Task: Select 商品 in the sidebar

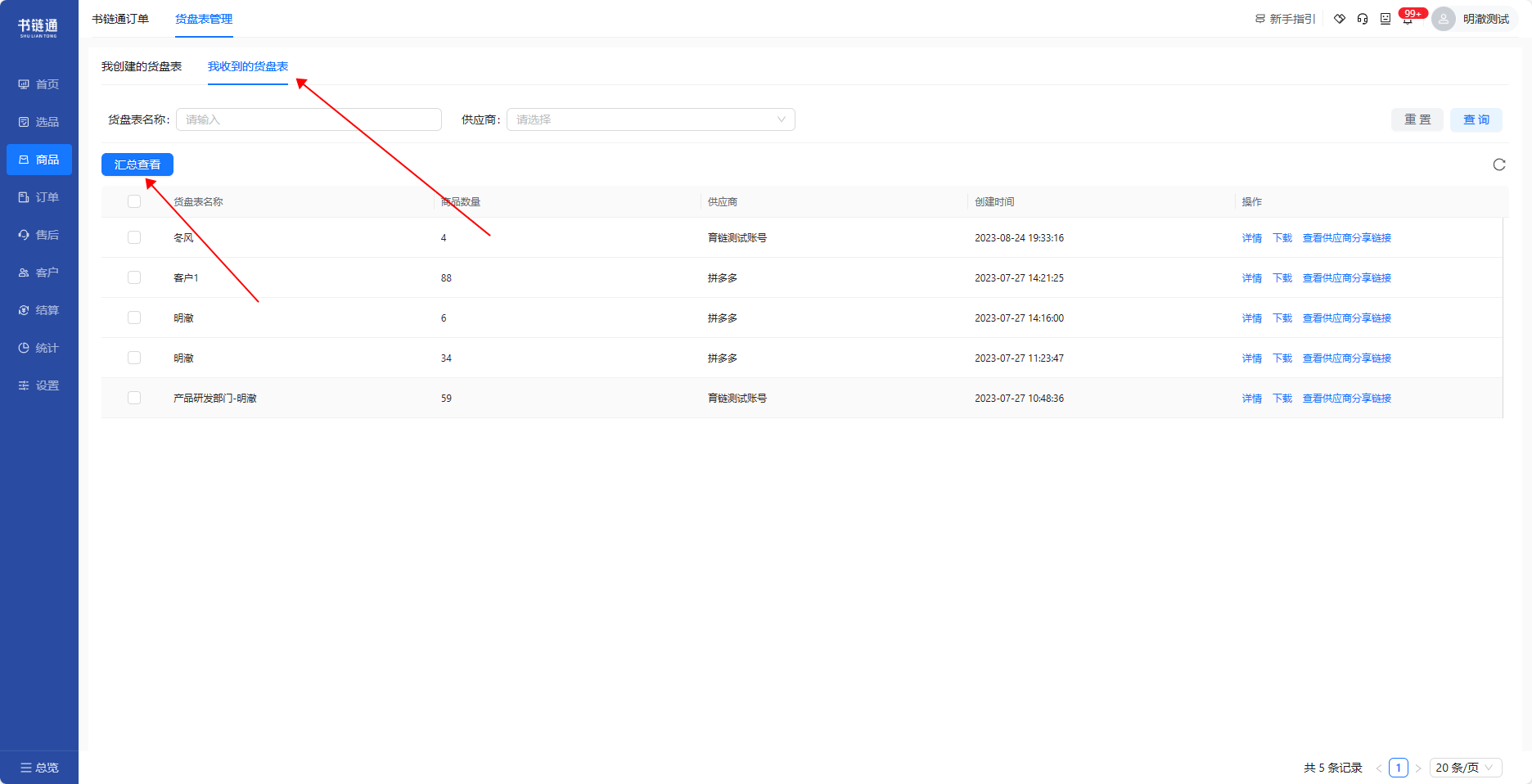Action: (x=39, y=160)
